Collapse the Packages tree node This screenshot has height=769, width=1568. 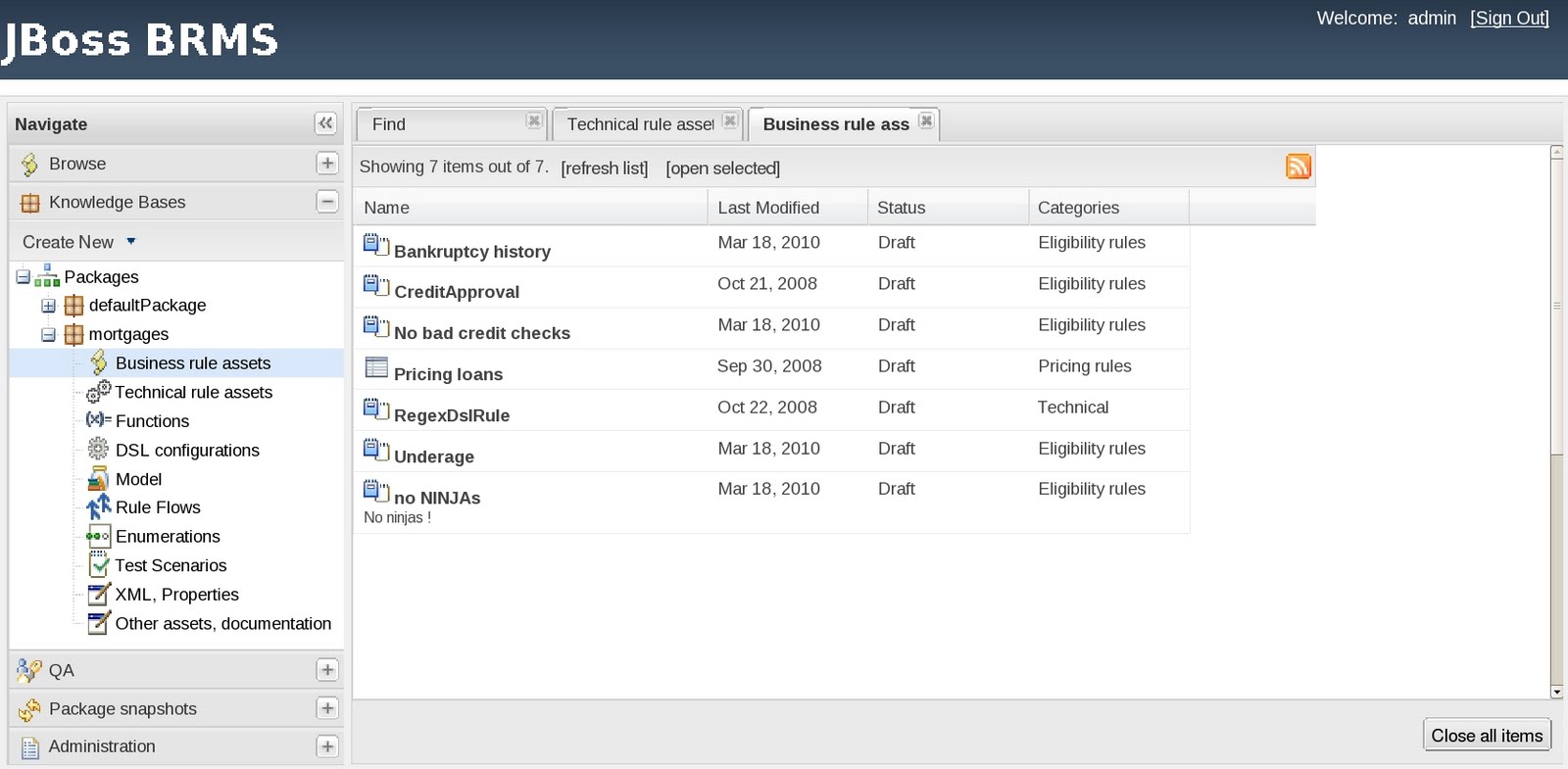coord(23,277)
